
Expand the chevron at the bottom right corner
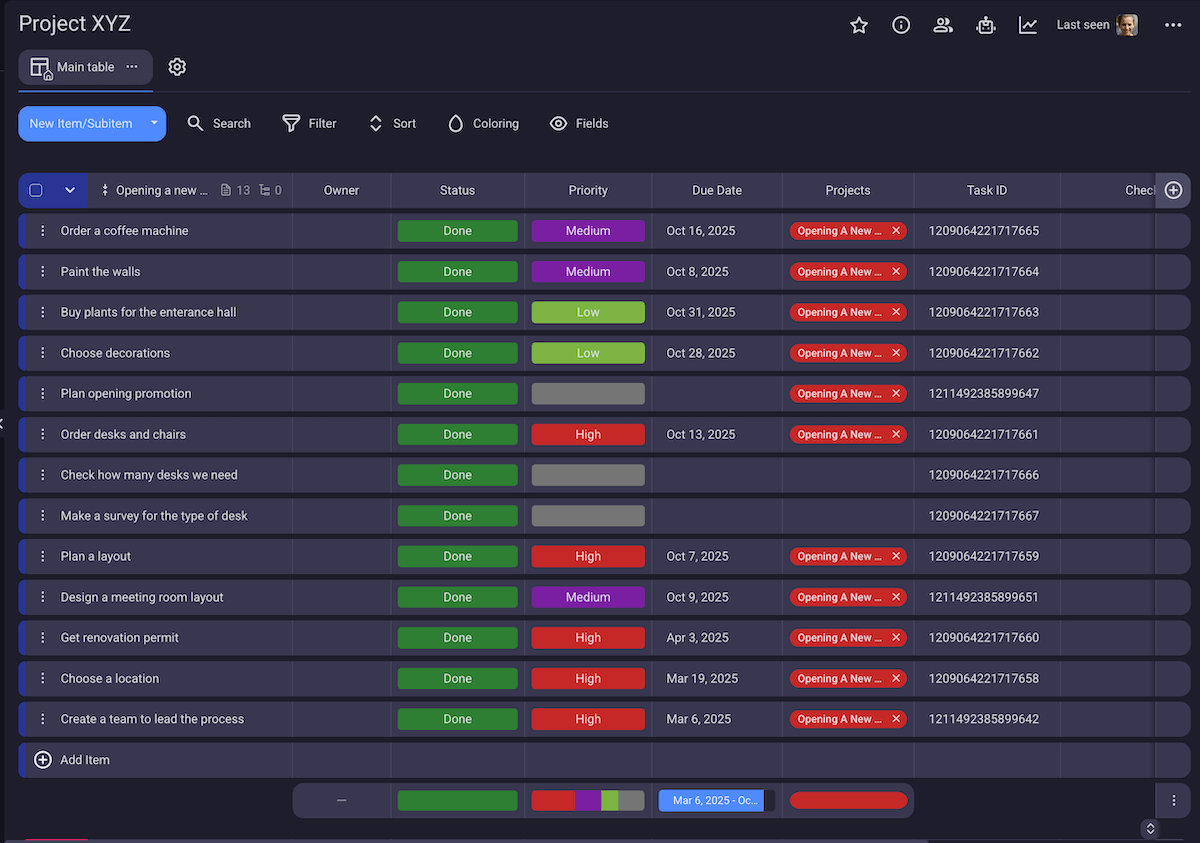pos(1150,829)
